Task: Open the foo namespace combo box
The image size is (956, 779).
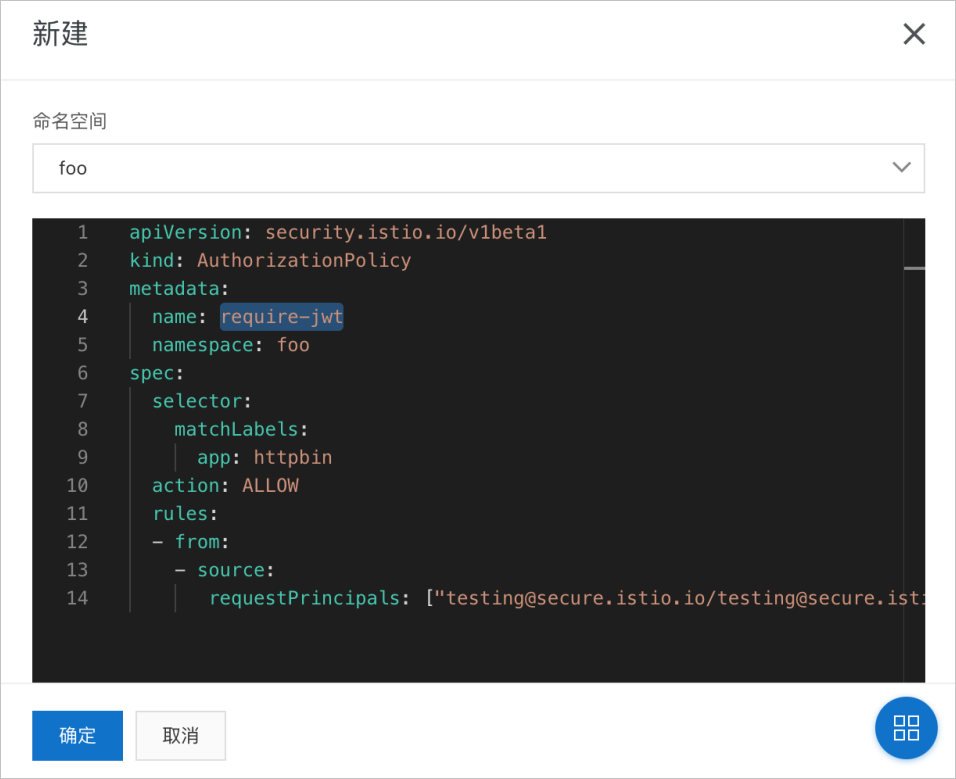Action: tap(478, 168)
